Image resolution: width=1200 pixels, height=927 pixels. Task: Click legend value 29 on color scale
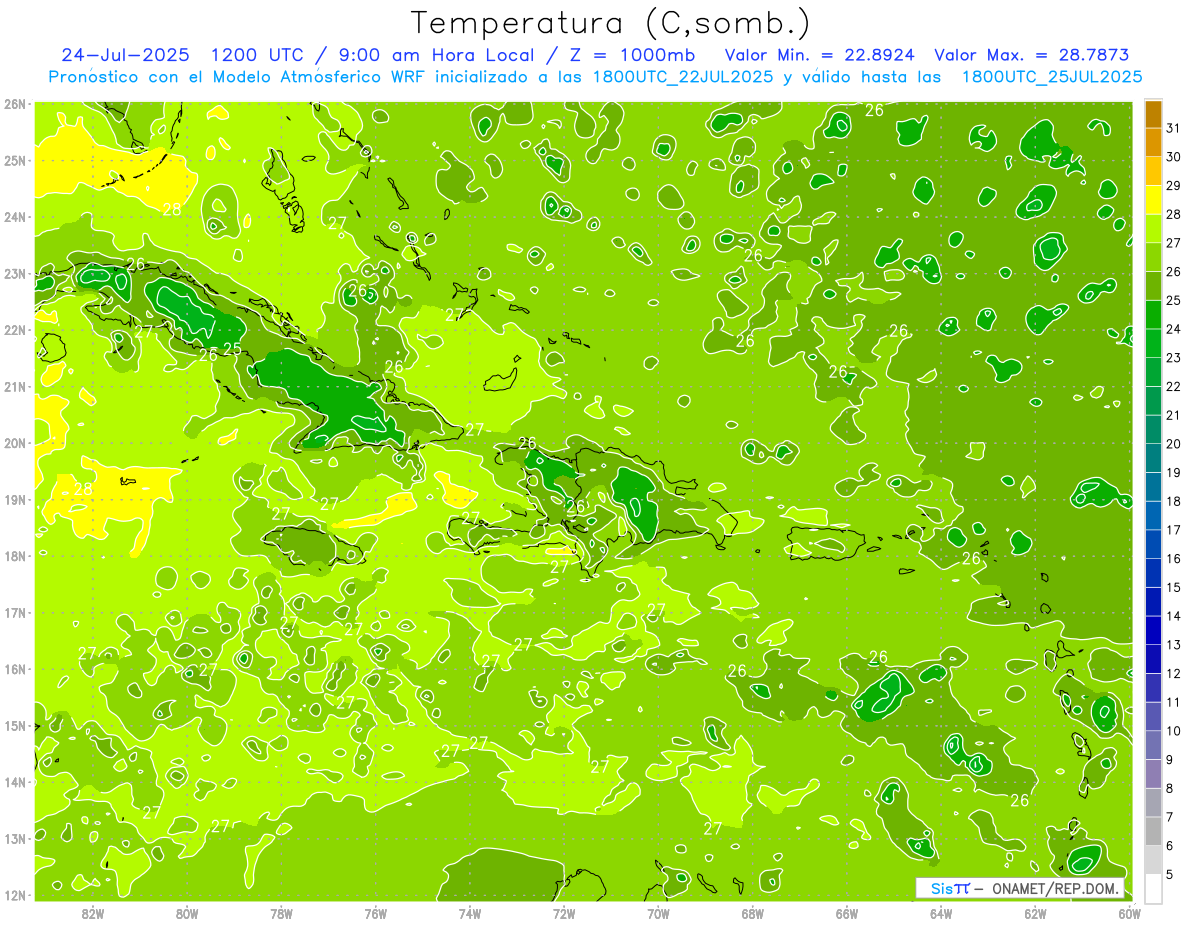pos(1174,186)
